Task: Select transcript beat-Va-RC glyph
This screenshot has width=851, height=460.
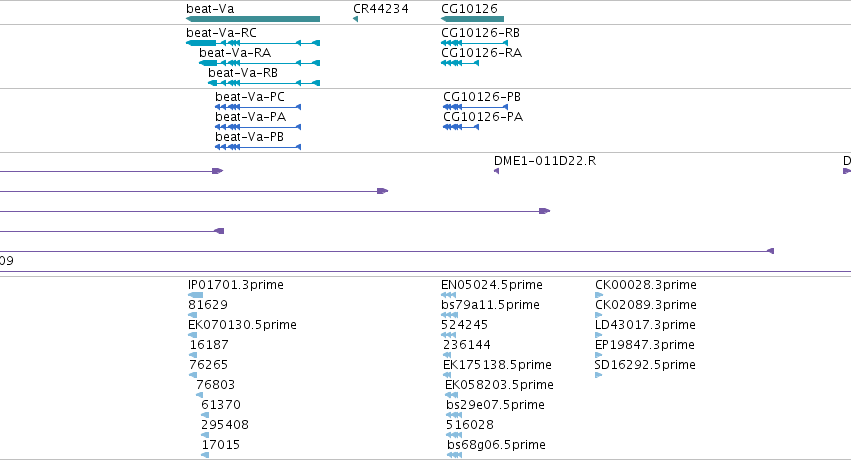Action: pyautogui.click(x=253, y=43)
